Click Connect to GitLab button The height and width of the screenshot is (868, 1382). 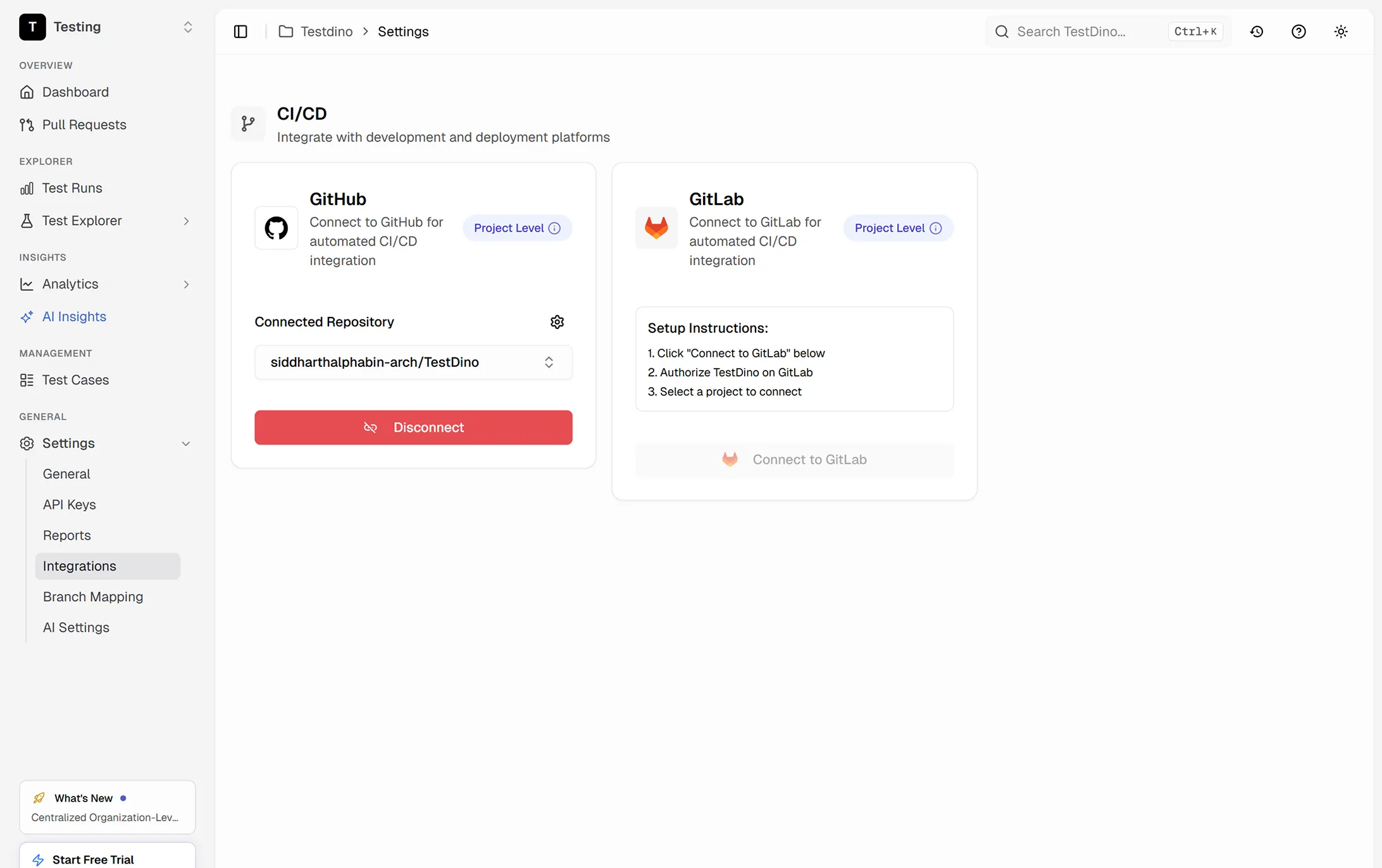tap(794, 460)
